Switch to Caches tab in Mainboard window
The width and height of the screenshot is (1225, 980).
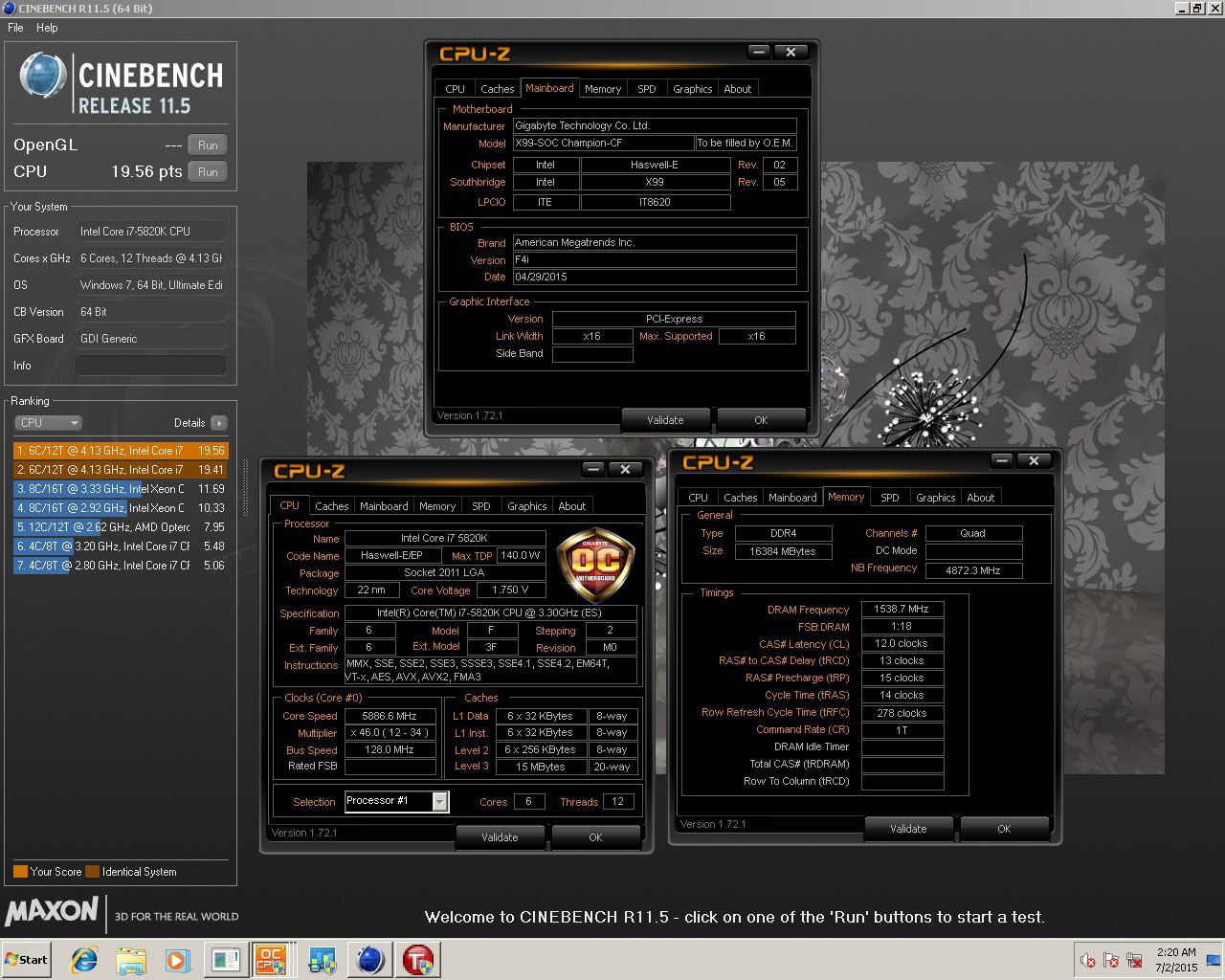click(x=498, y=89)
